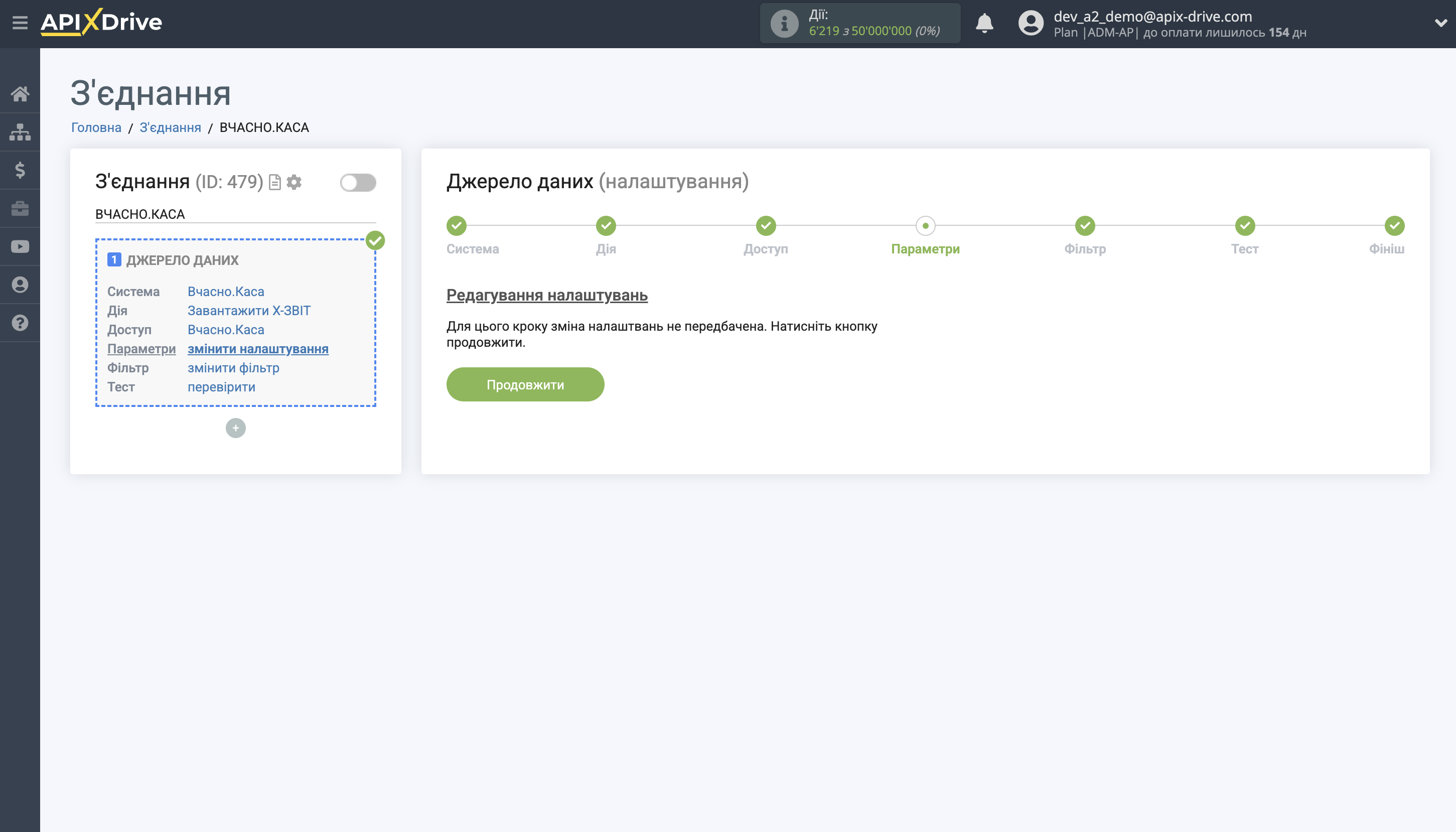Open the notifications bell icon

(x=984, y=24)
